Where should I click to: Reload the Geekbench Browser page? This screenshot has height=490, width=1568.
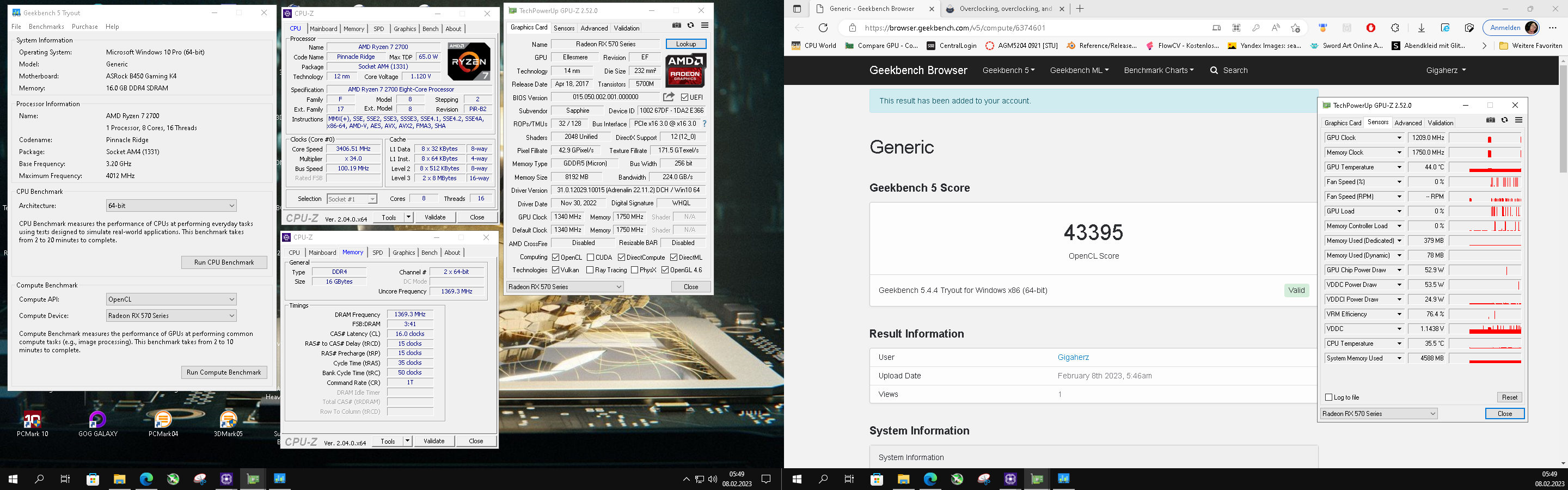point(823,28)
